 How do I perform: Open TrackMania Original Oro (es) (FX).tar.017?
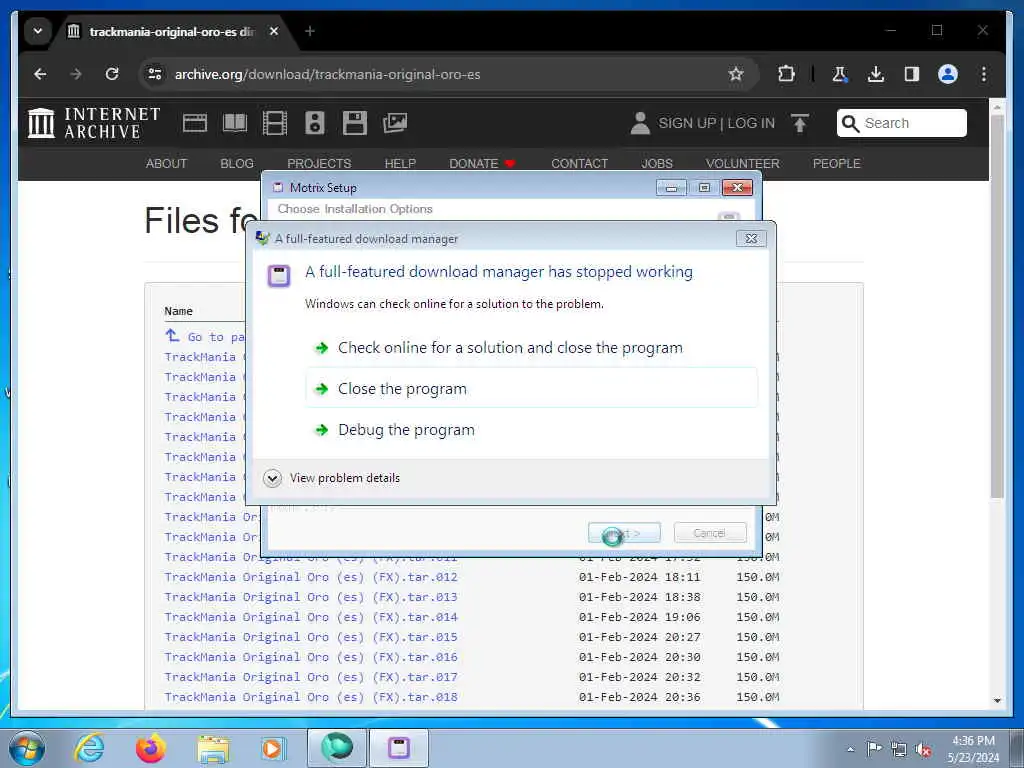(311, 677)
